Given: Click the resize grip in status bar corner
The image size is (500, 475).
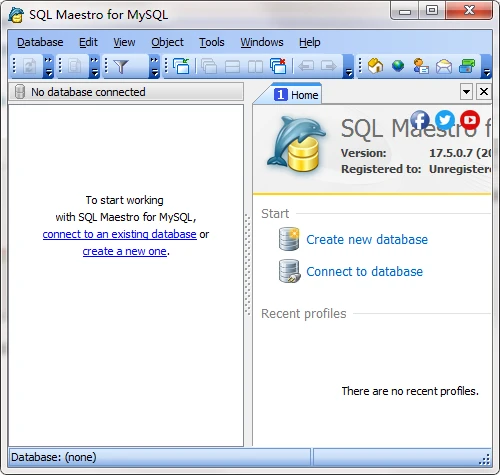Looking at the screenshot, I should tap(484, 459).
